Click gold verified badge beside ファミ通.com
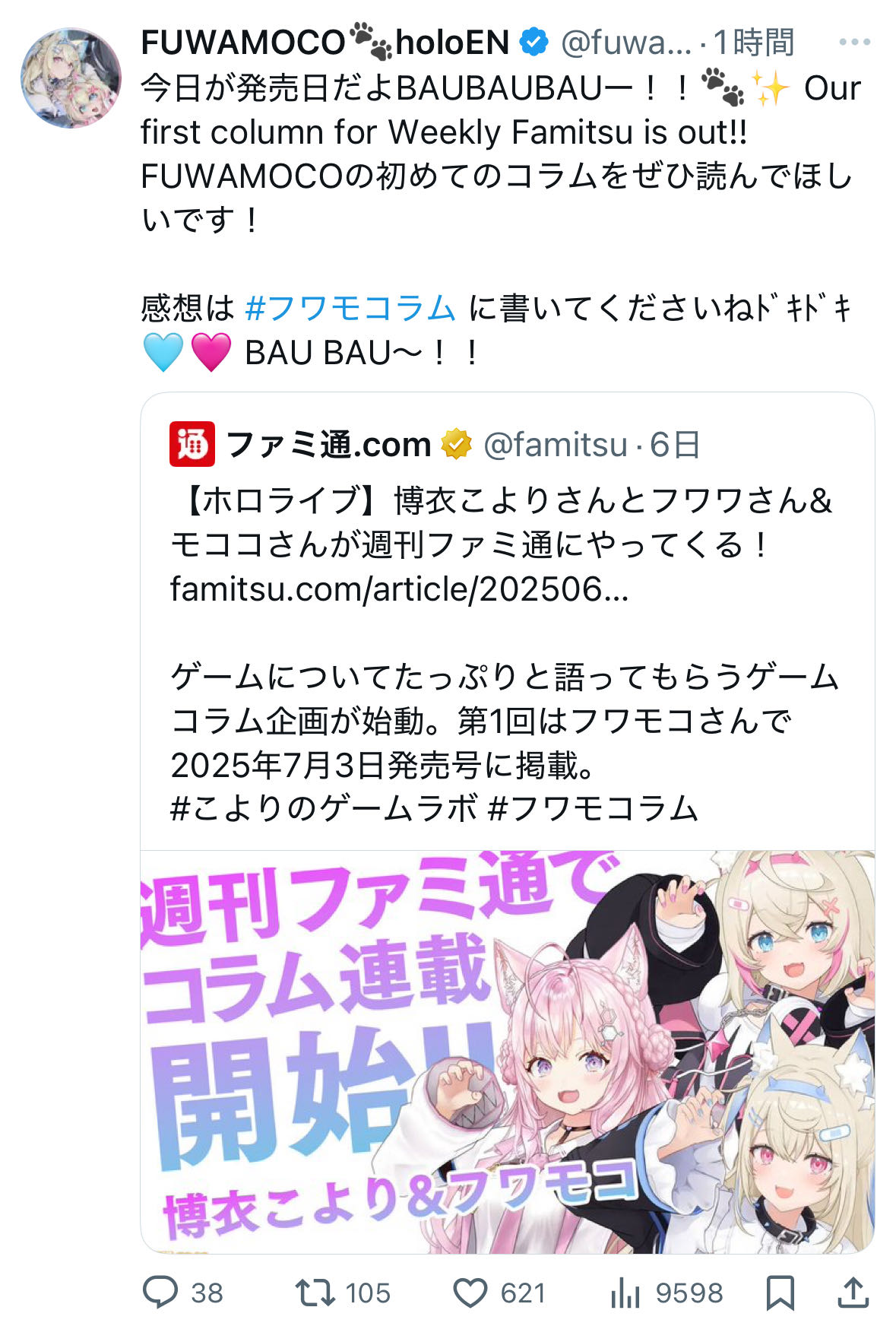The image size is (896, 1342). point(456,444)
